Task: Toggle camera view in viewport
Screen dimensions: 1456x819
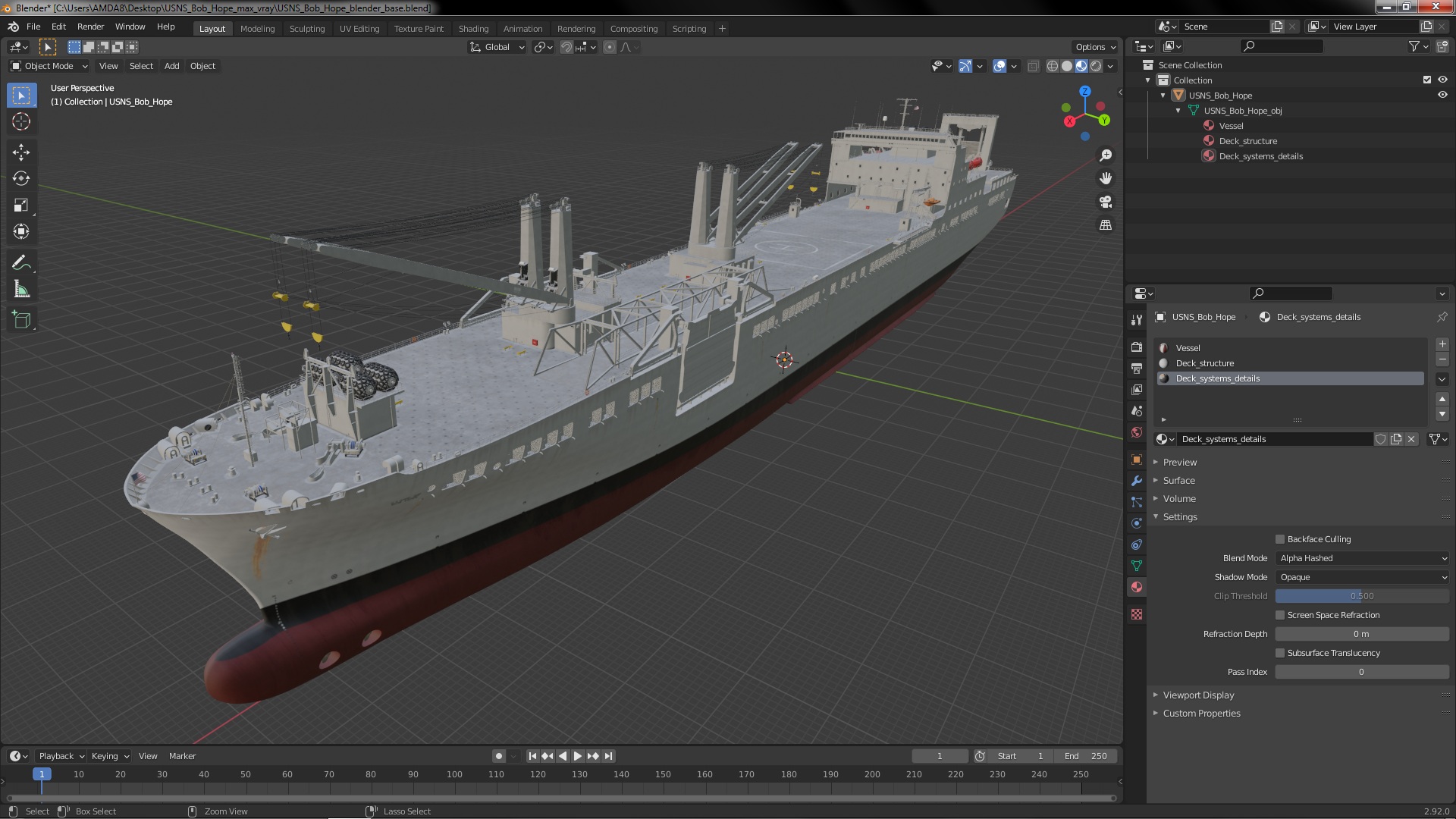Action: pos(1106,202)
